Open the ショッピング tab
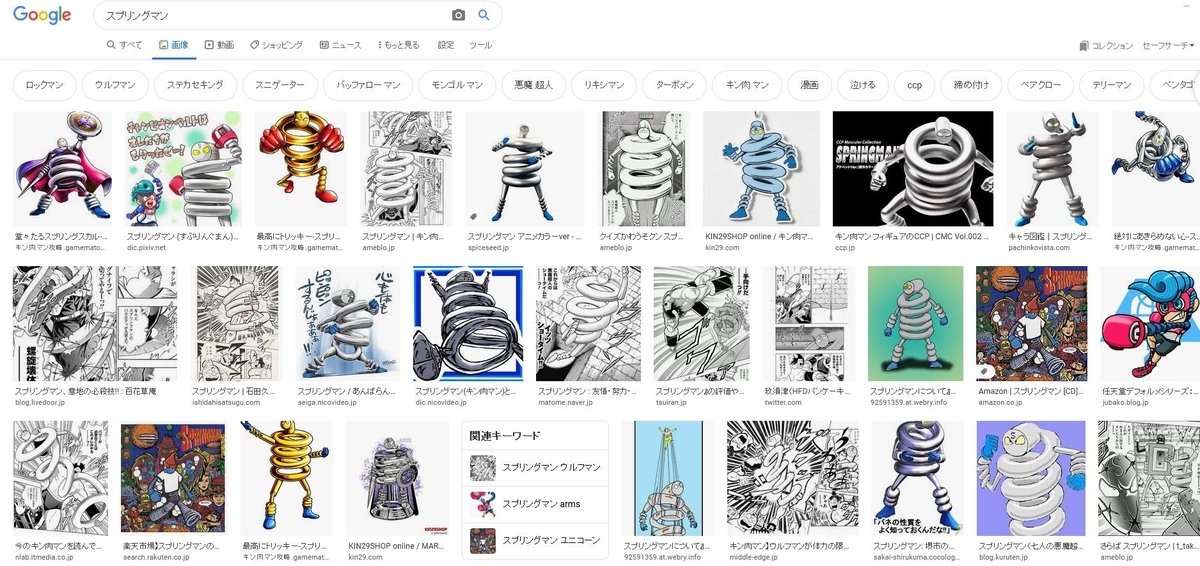Image resolution: width=1200 pixels, height=566 pixels. (277, 45)
